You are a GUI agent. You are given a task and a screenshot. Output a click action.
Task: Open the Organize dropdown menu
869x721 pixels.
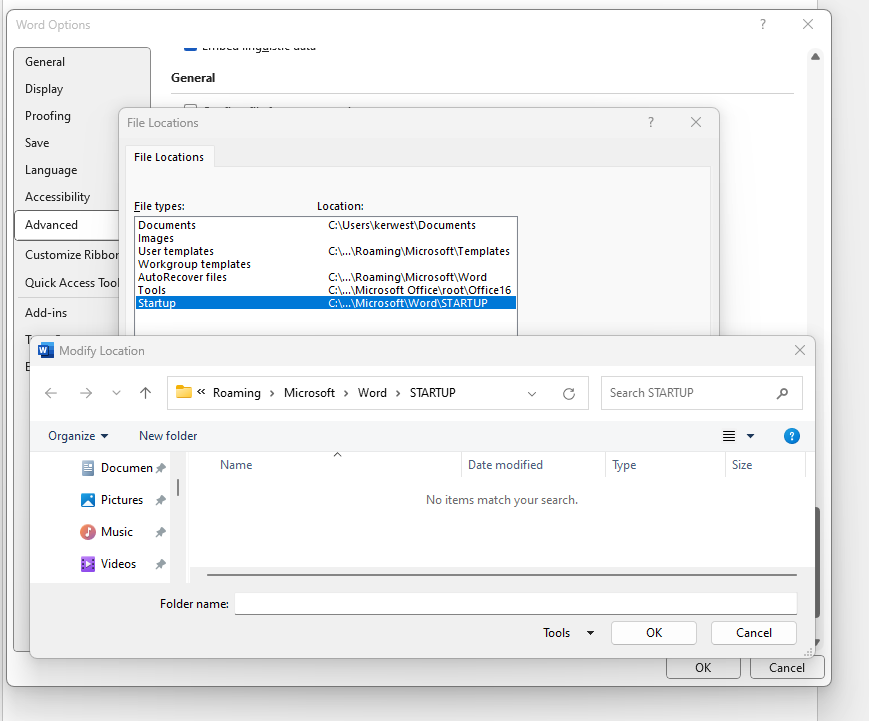[78, 436]
